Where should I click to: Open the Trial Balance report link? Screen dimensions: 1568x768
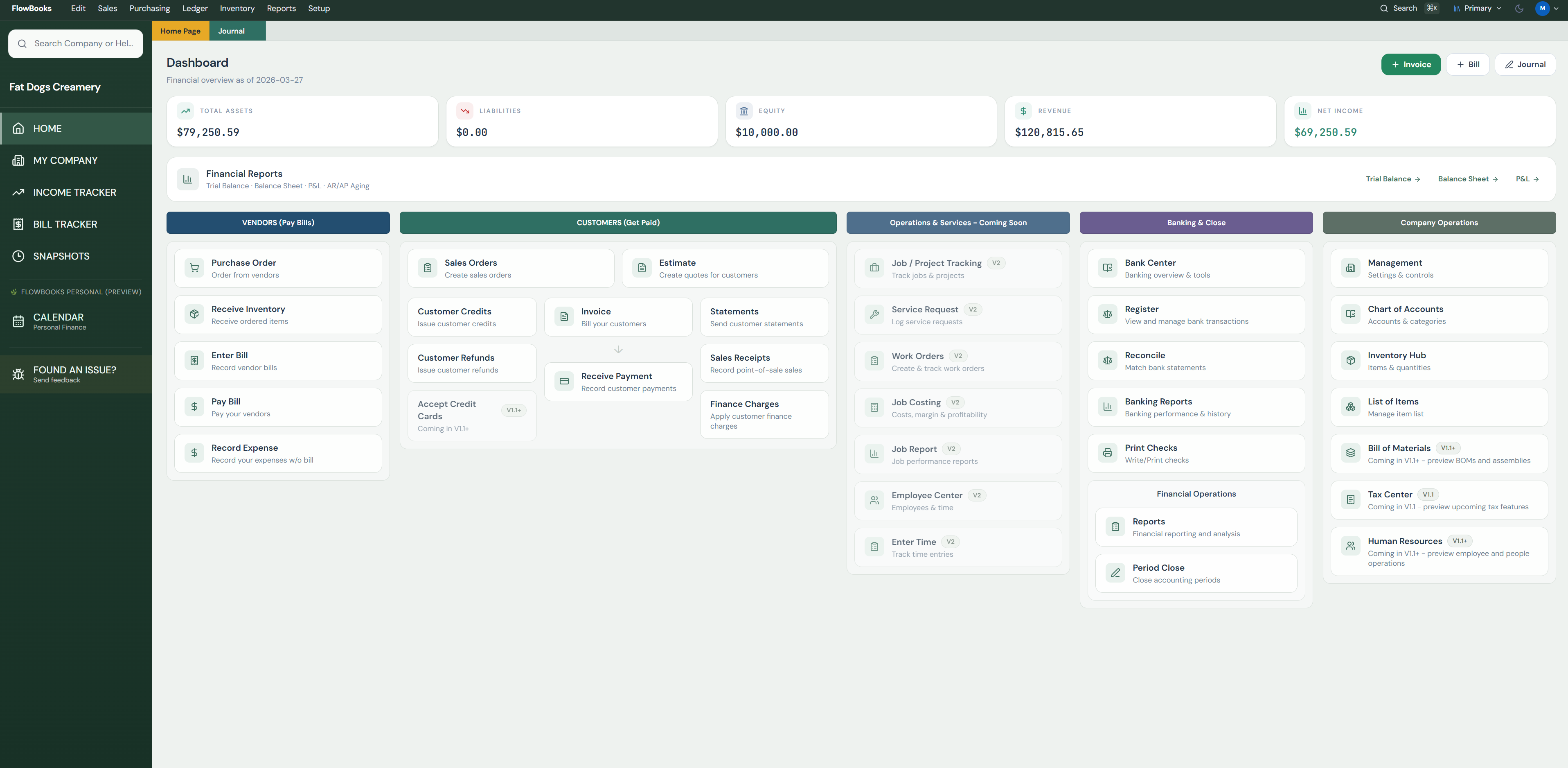click(1392, 178)
